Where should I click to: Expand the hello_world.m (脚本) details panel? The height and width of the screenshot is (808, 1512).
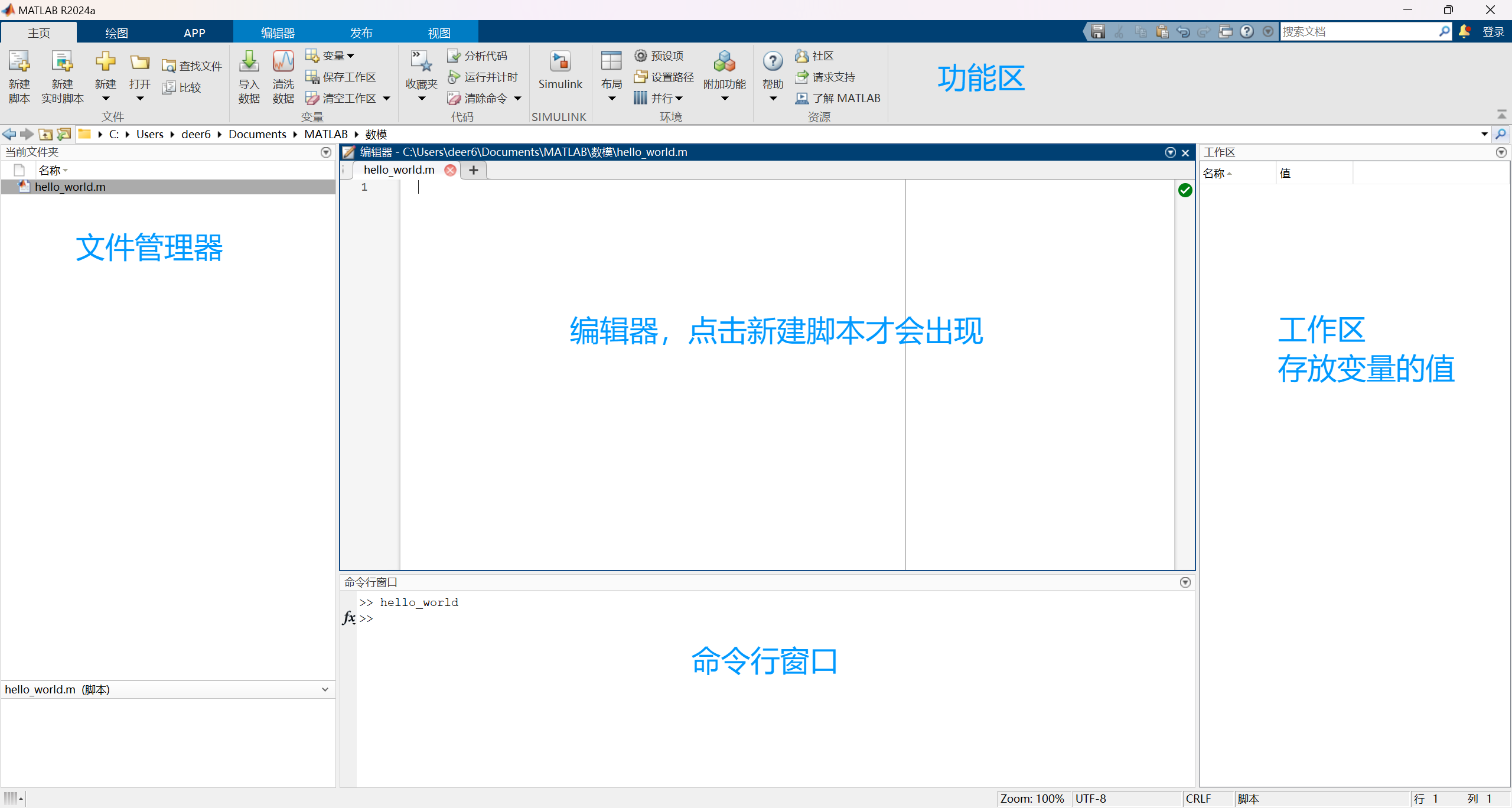pyautogui.click(x=324, y=689)
